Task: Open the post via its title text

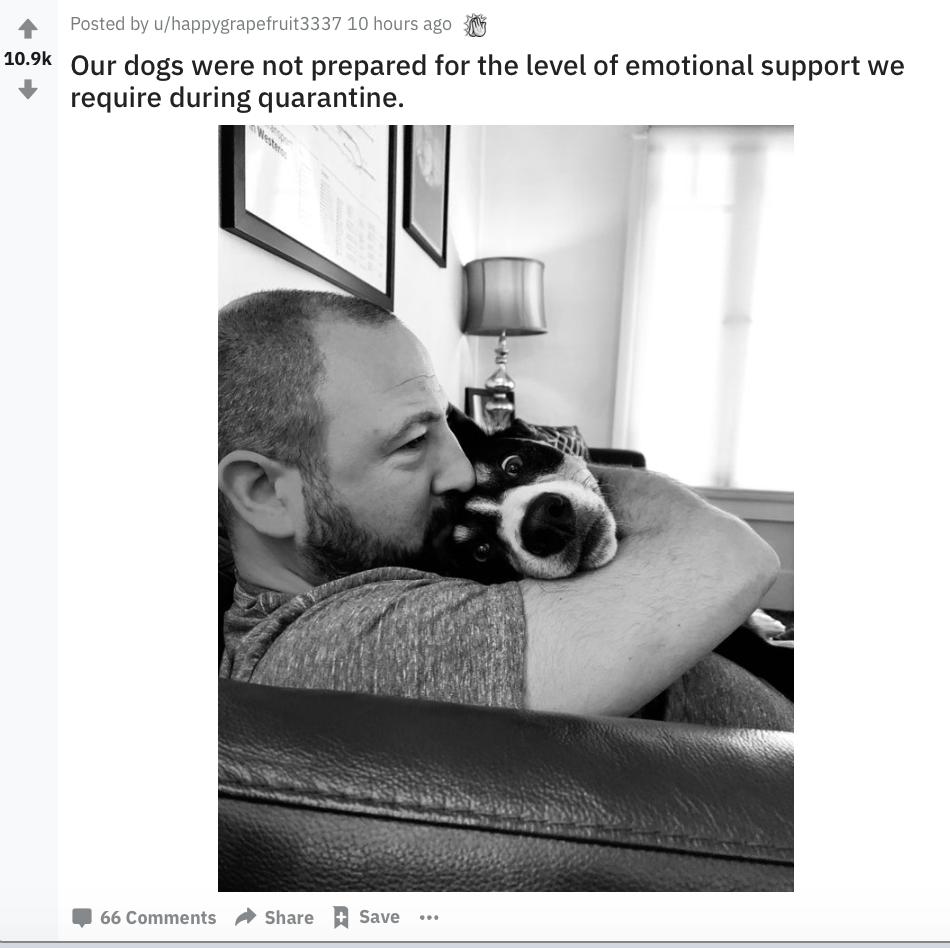Action: pyautogui.click(x=487, y=82)
